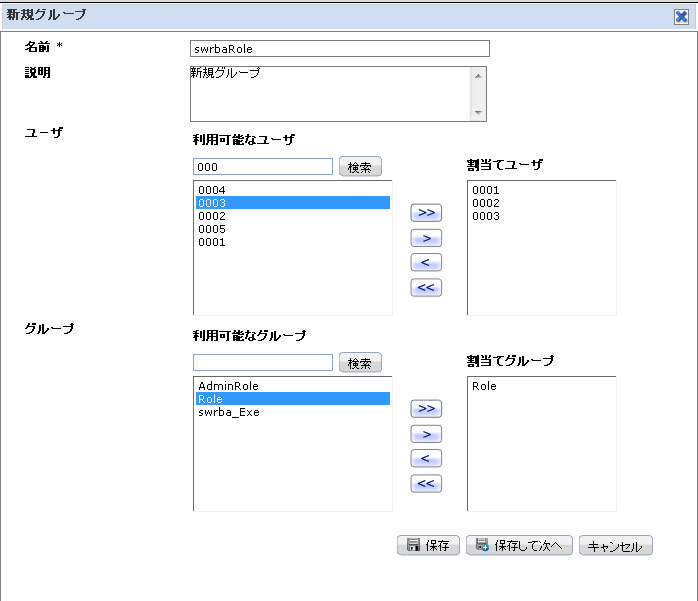This screenshot has width=698, height=601.
Task: Assign selected group with > arrow
Action: (426, 434)
